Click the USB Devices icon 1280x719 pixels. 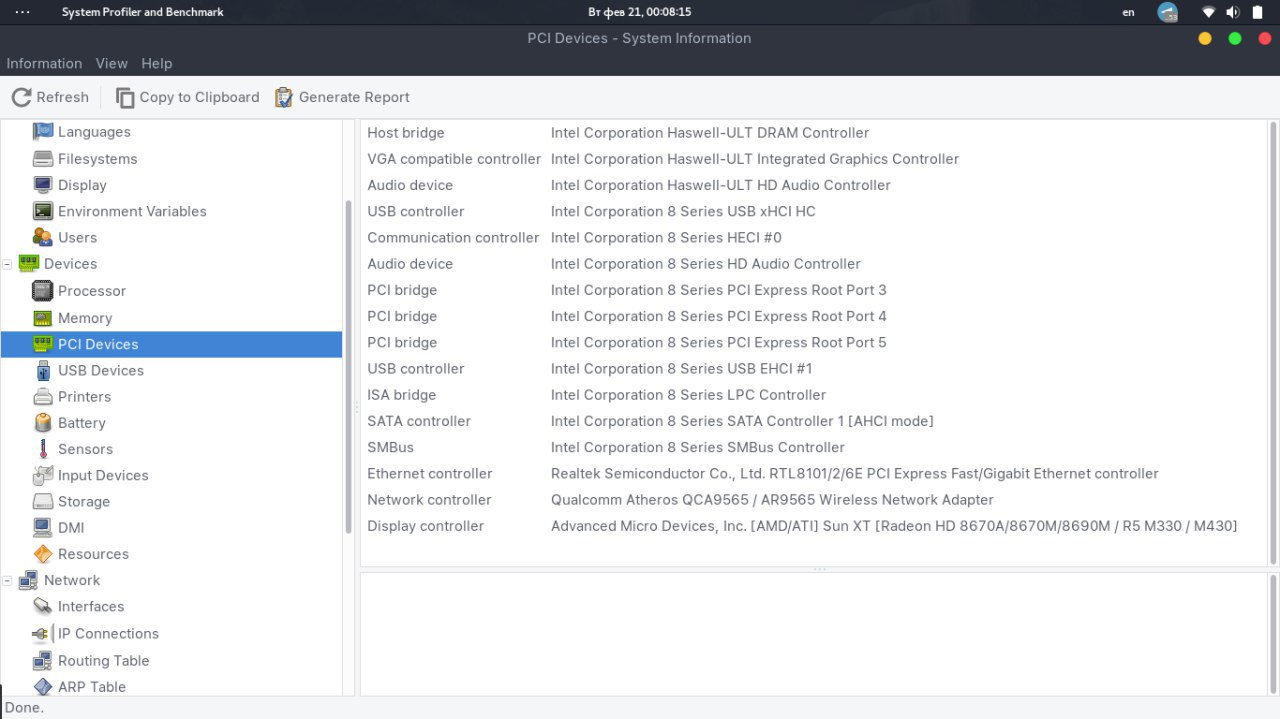pos(42,370)
